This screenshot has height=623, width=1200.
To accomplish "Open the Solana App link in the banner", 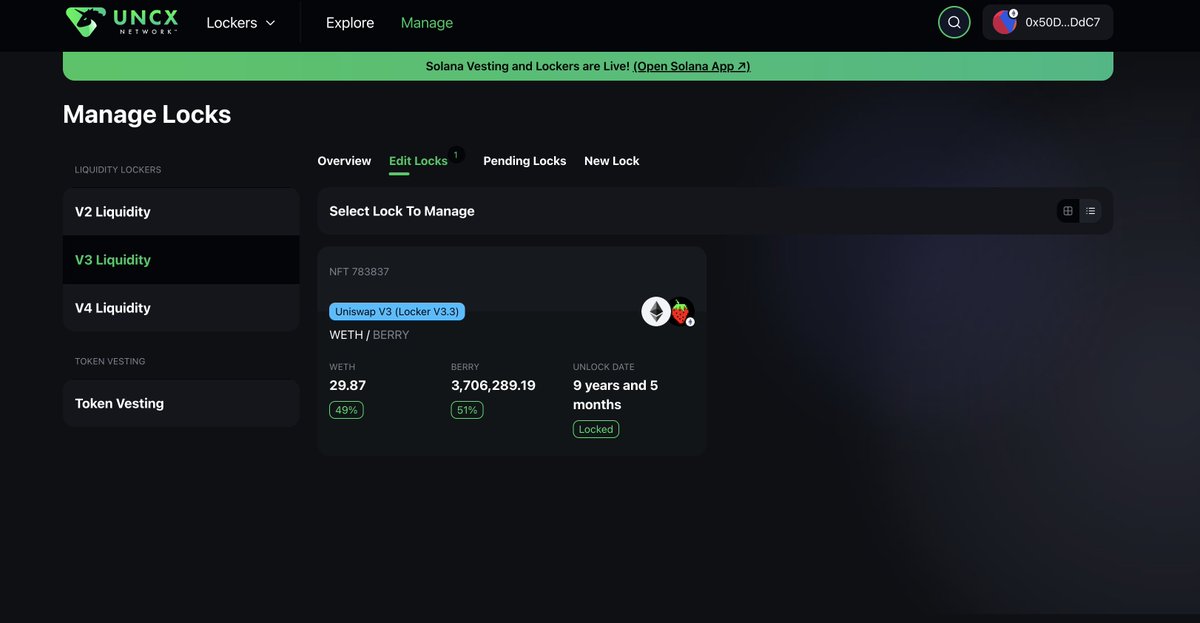I will (x=690, y=65).
